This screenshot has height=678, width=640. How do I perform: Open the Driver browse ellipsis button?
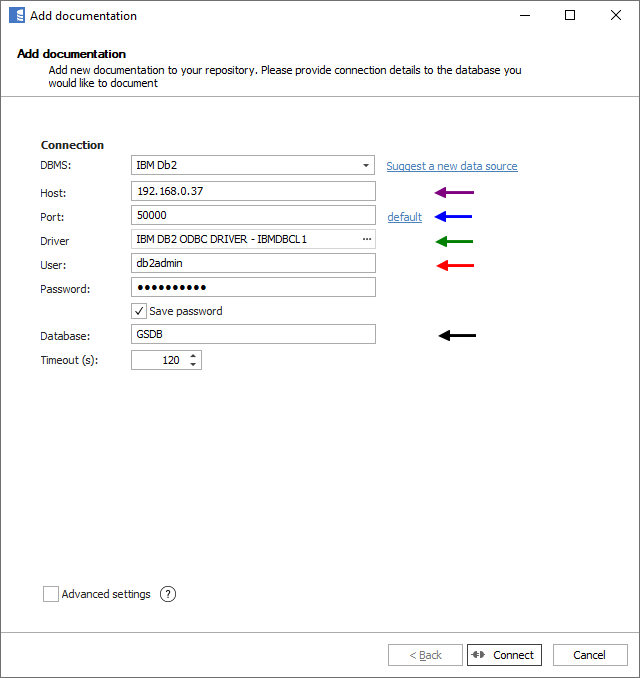[x=366, y=240]
